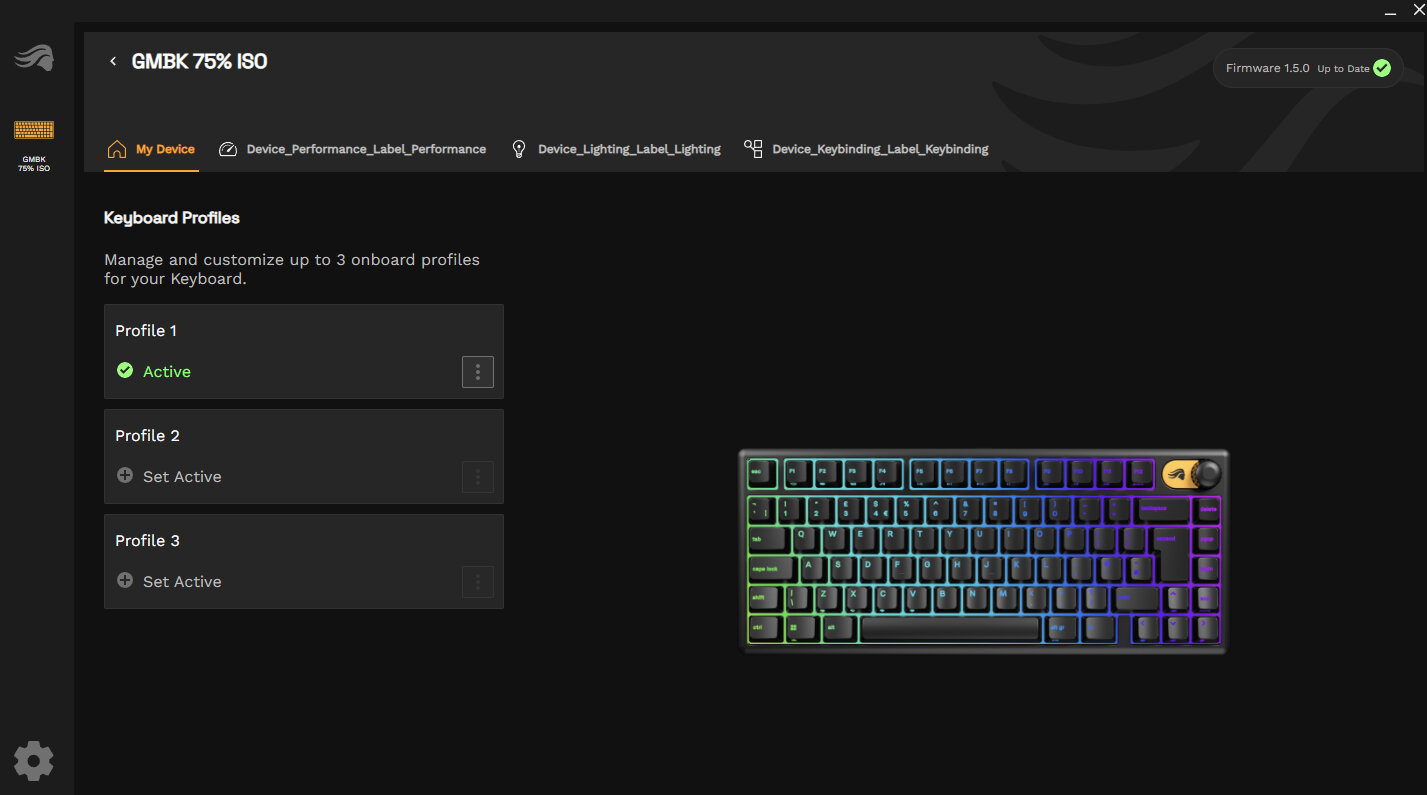Click the Firmware 1.5.0 status button
1427x795 pixels.
click(x=1307, y=69)
